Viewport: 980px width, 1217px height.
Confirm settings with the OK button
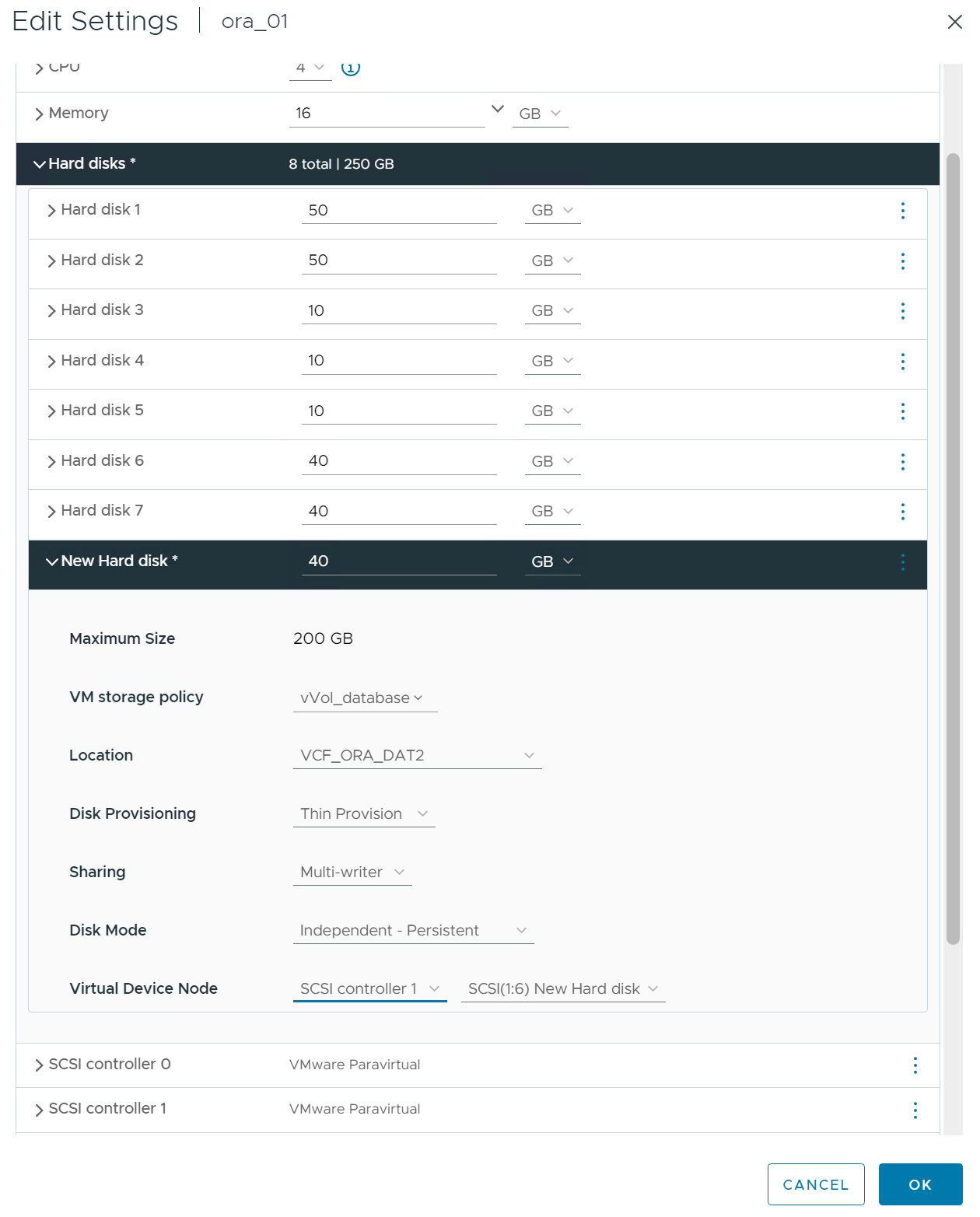[920, 1184]
